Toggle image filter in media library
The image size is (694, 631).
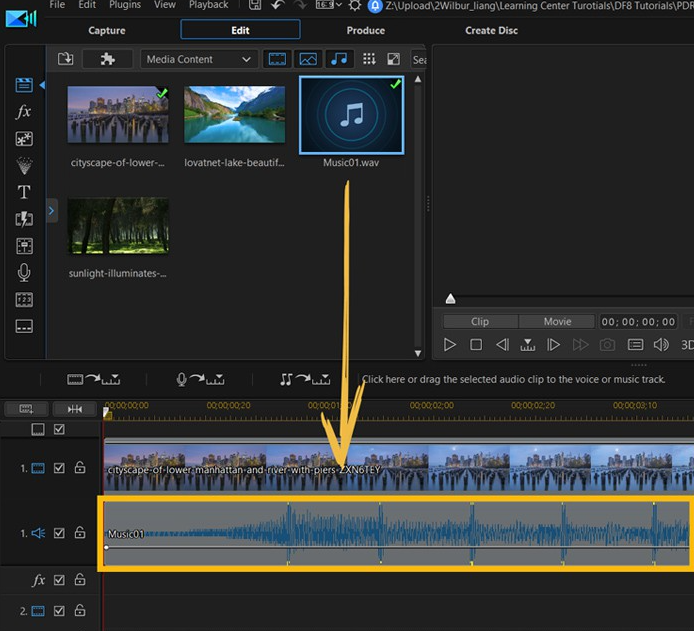point(308,59)
